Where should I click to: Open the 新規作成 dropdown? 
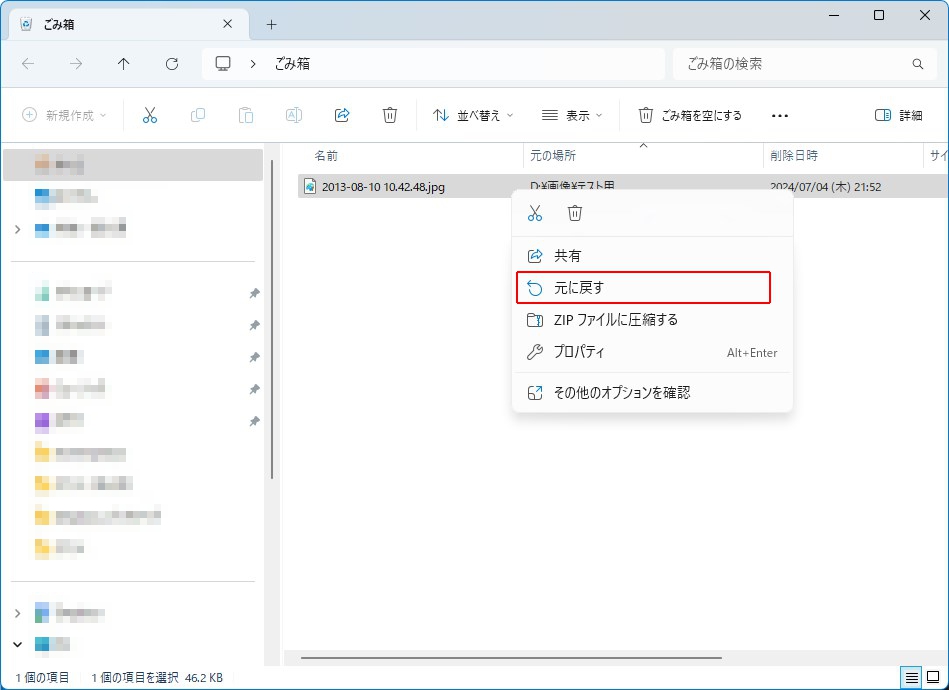point(64,115)
